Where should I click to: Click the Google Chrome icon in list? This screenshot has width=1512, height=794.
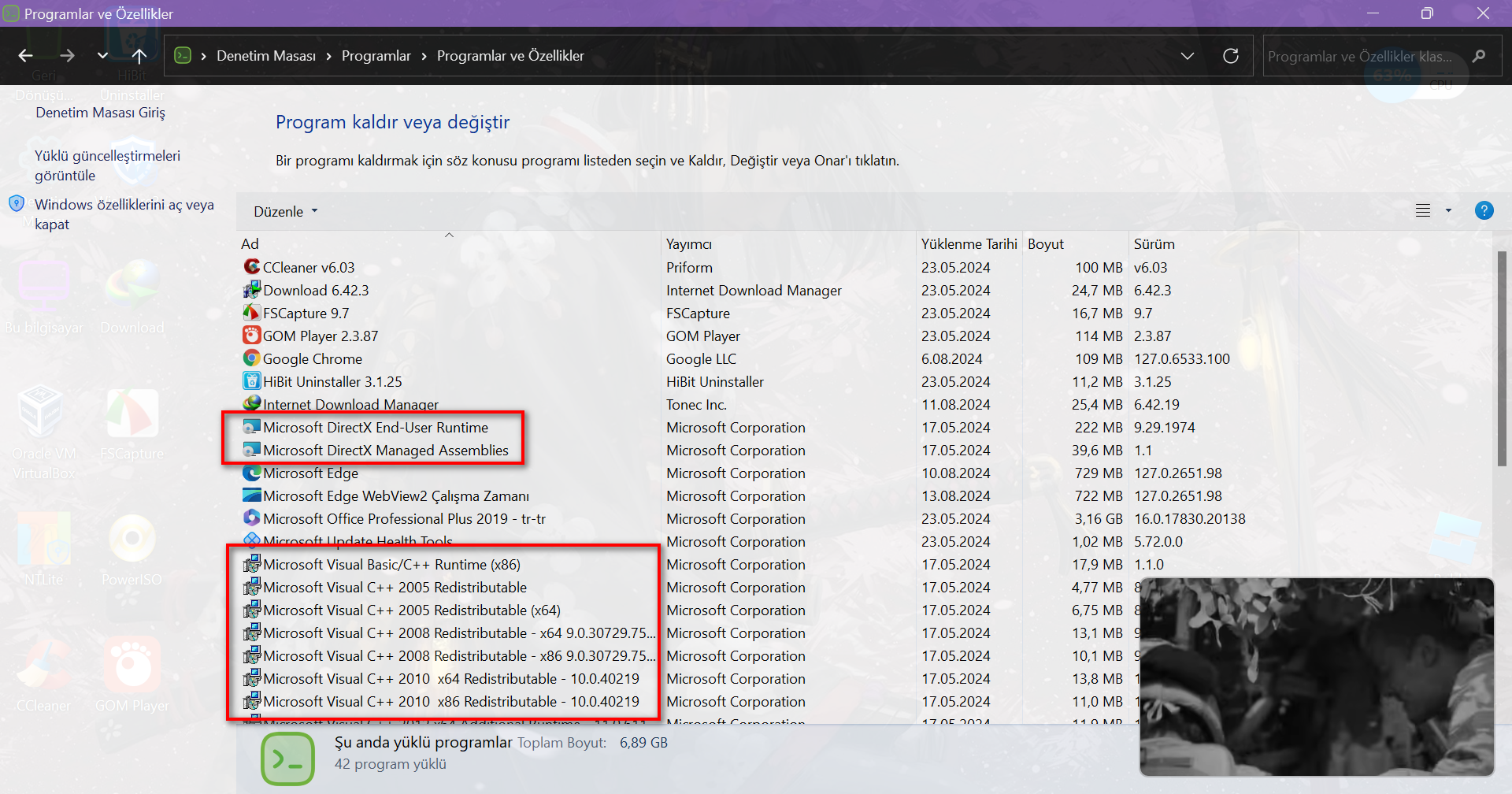tap(251, 358)
